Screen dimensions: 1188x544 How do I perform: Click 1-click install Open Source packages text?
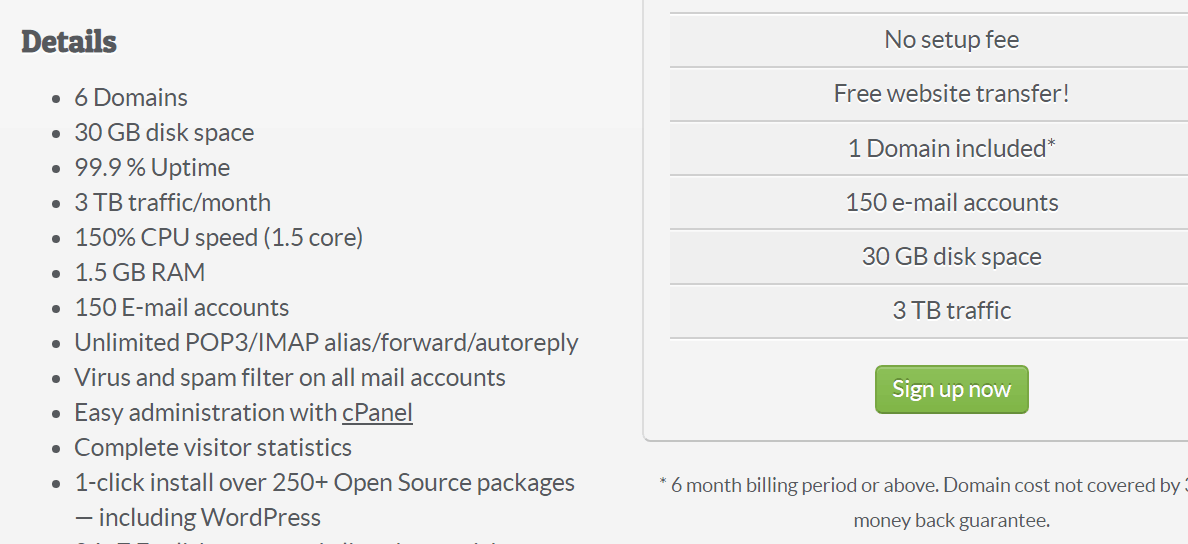tap(324, 499)
